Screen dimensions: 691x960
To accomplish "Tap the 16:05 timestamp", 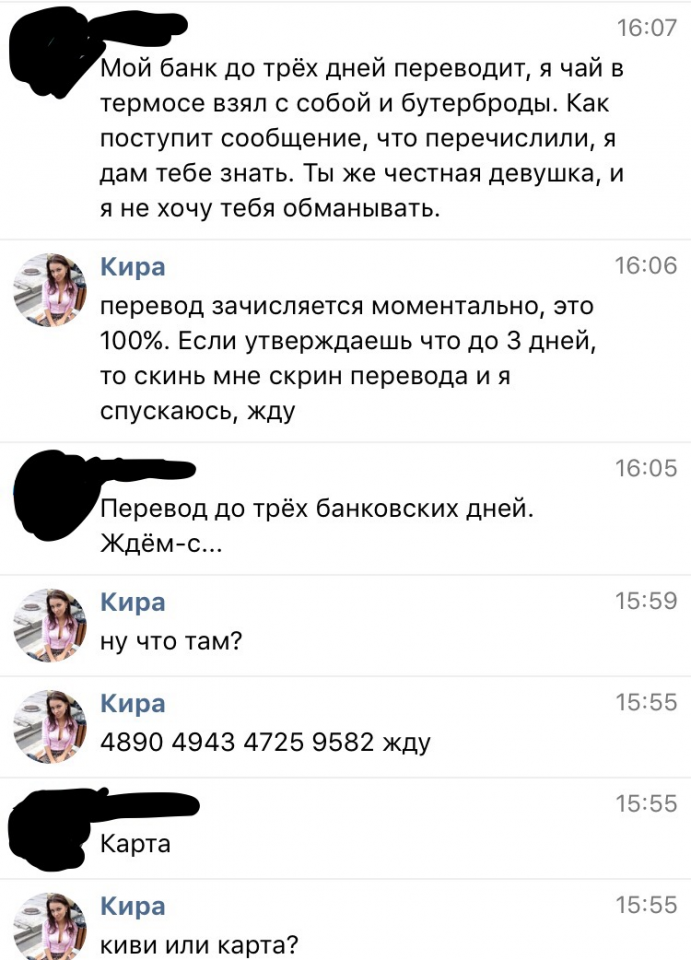I will [646, 468].
